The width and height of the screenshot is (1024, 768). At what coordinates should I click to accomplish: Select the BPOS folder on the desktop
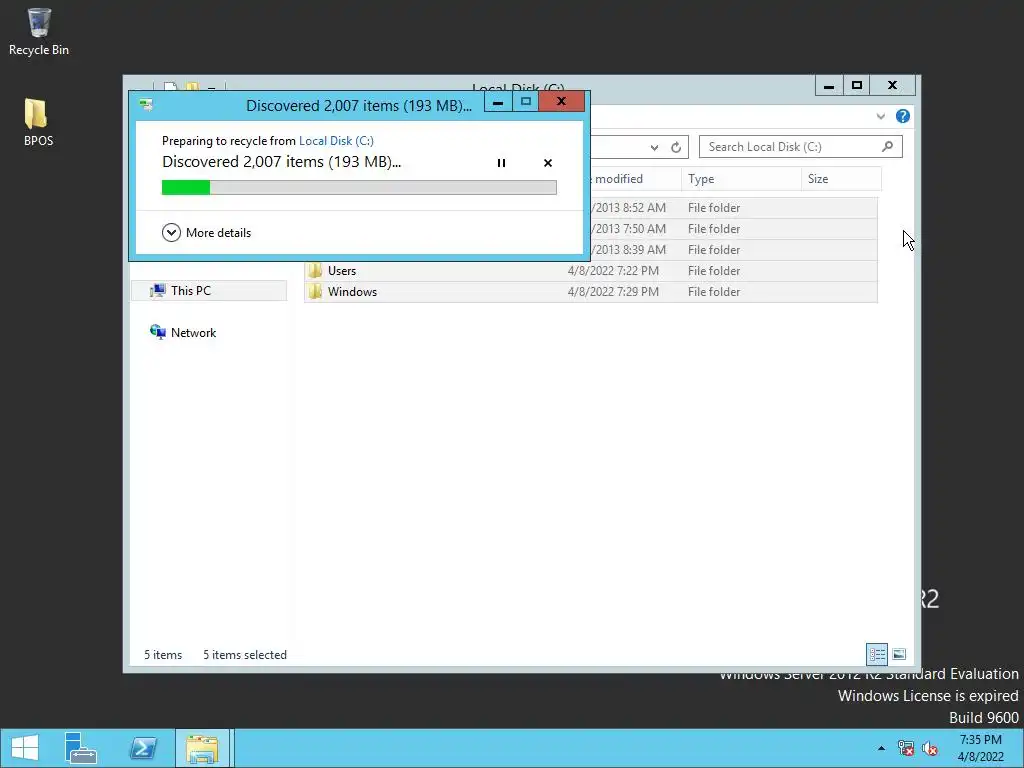click(38, 122)
